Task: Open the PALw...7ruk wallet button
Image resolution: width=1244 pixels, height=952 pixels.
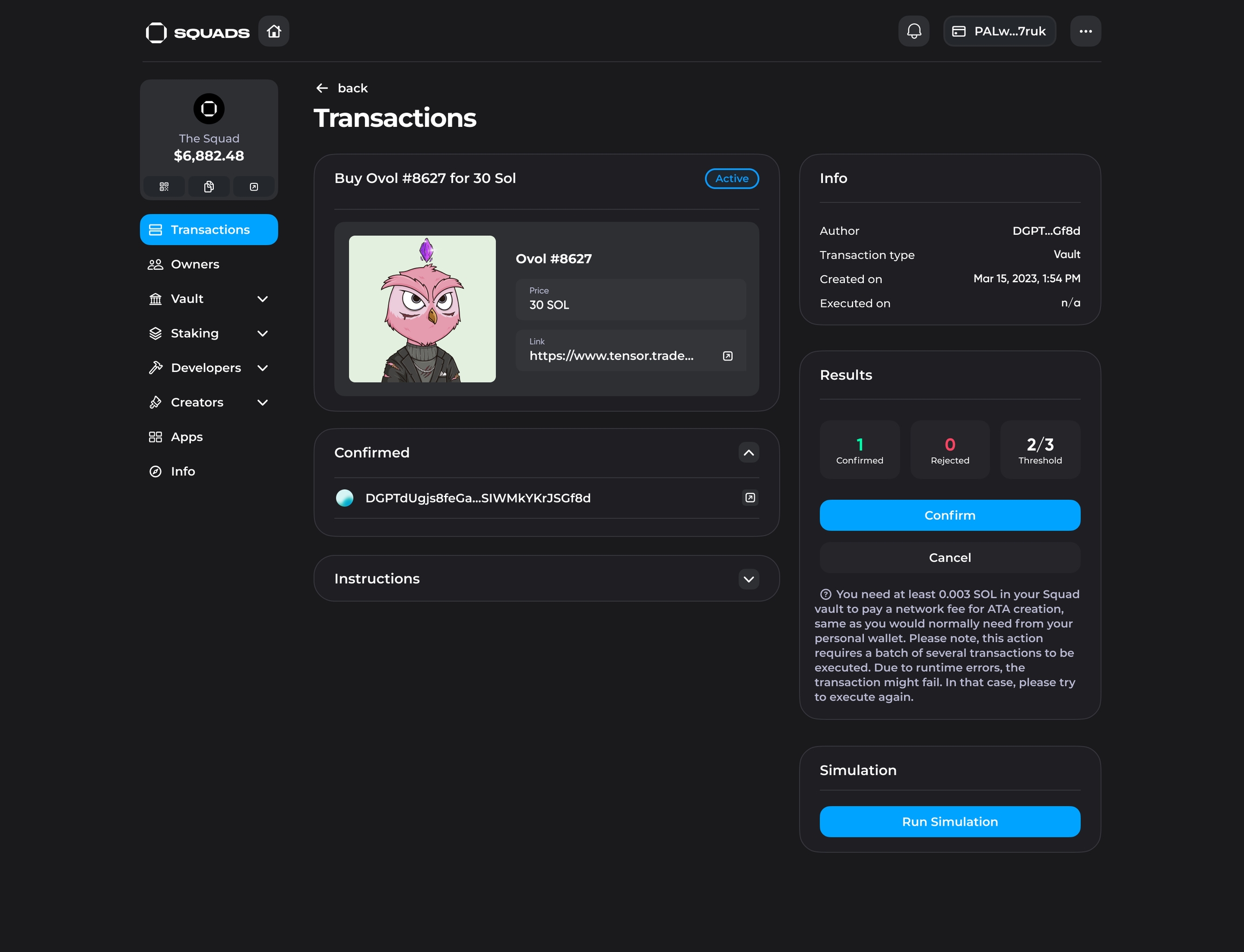Action: click(x=999, y=31)
